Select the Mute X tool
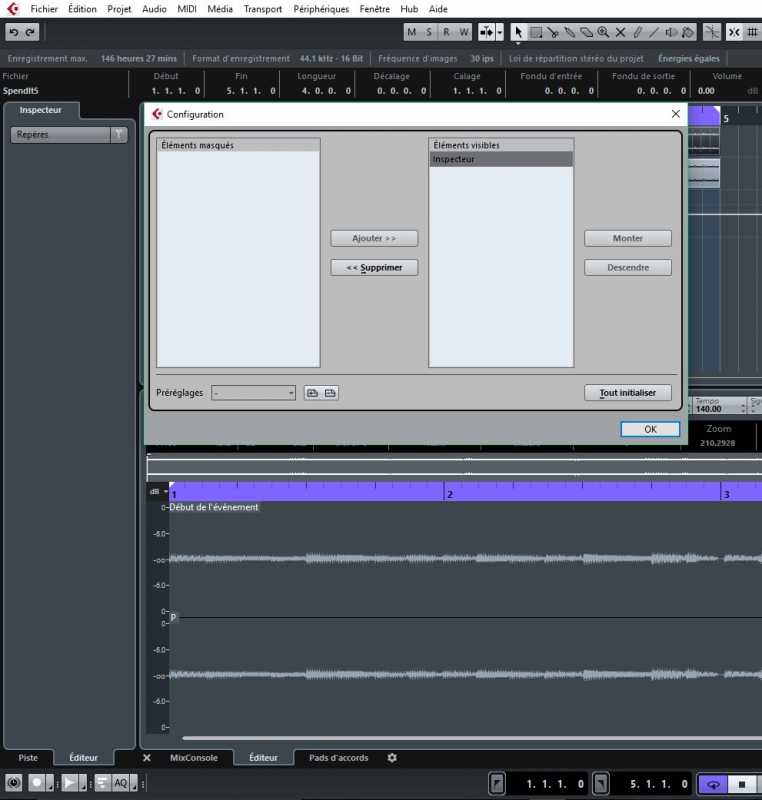 [620, 32]
